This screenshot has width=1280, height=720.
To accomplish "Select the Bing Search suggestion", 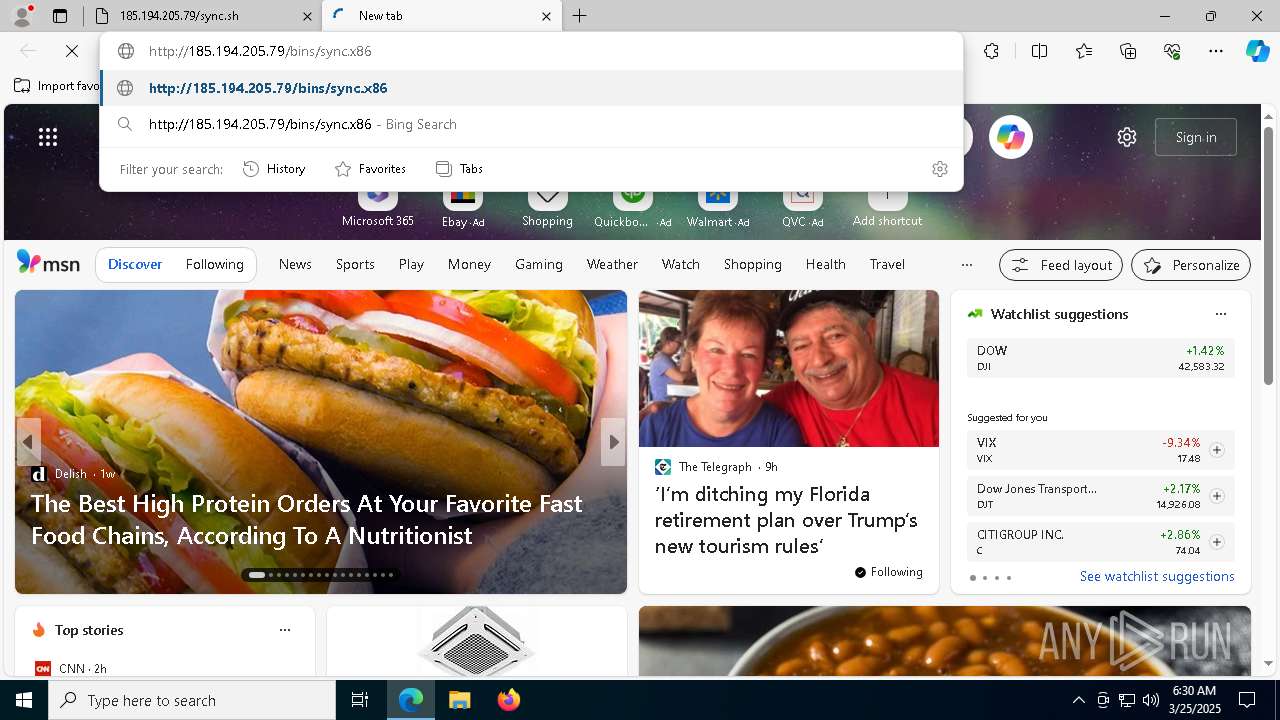I will 532,125.
